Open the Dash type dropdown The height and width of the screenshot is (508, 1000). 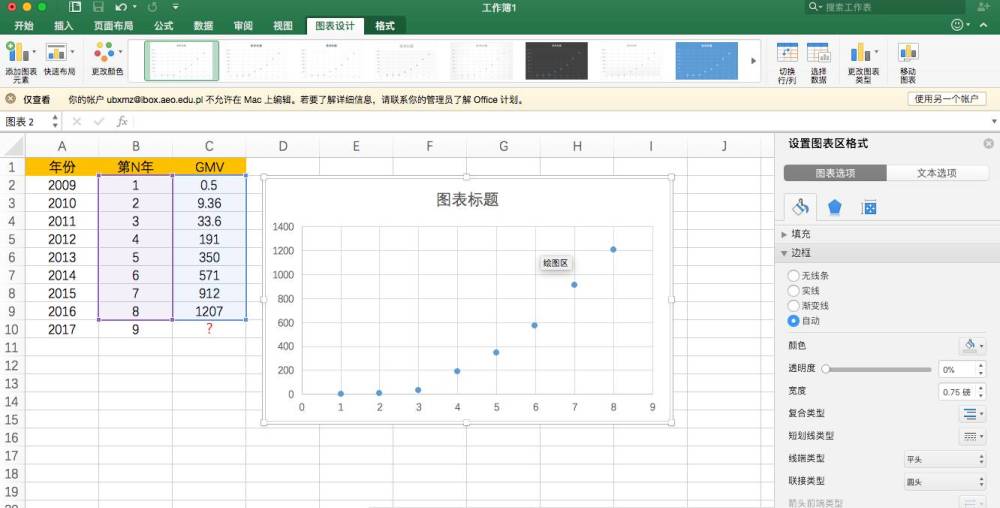pyautogui.click(x=973, y=437)
